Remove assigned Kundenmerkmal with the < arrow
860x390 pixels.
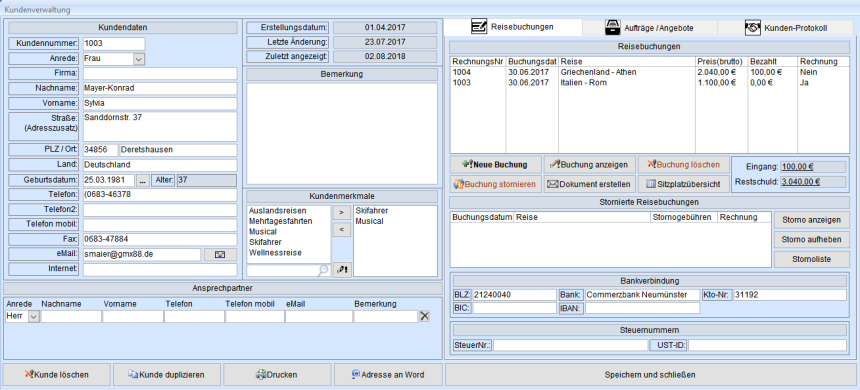click(342, 230)
